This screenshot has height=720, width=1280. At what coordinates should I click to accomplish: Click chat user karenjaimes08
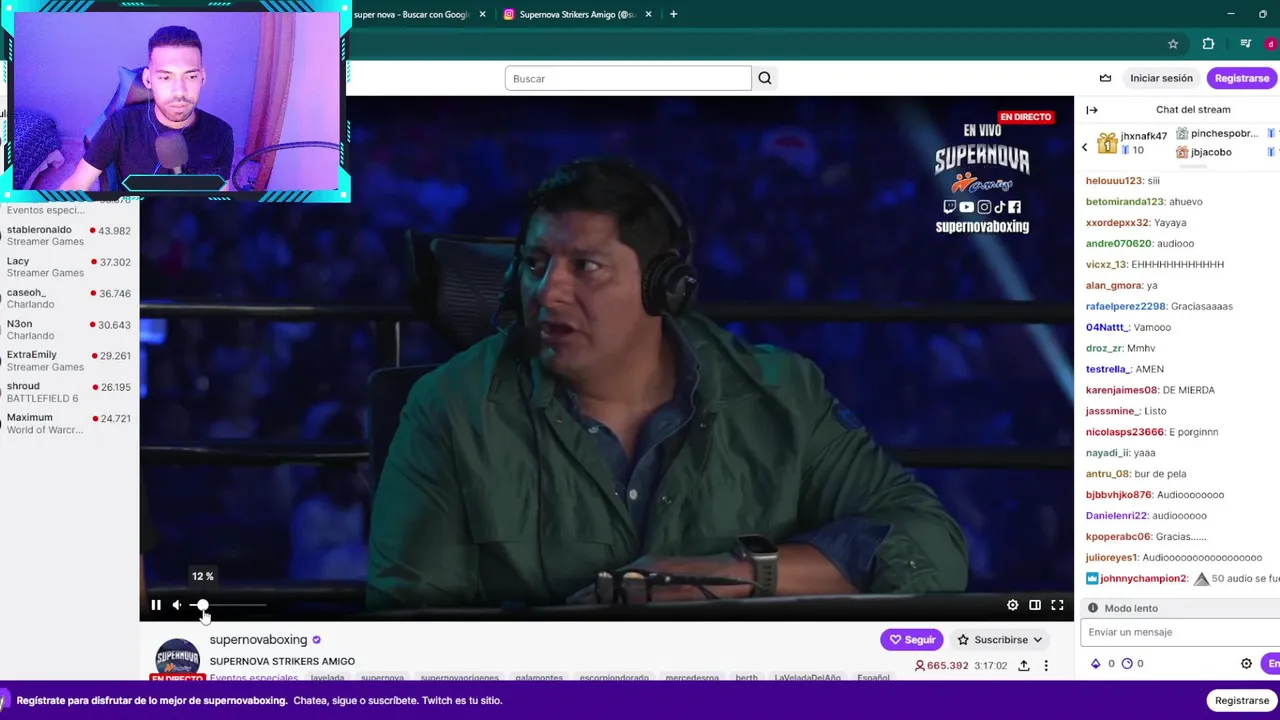[1122, 390]
